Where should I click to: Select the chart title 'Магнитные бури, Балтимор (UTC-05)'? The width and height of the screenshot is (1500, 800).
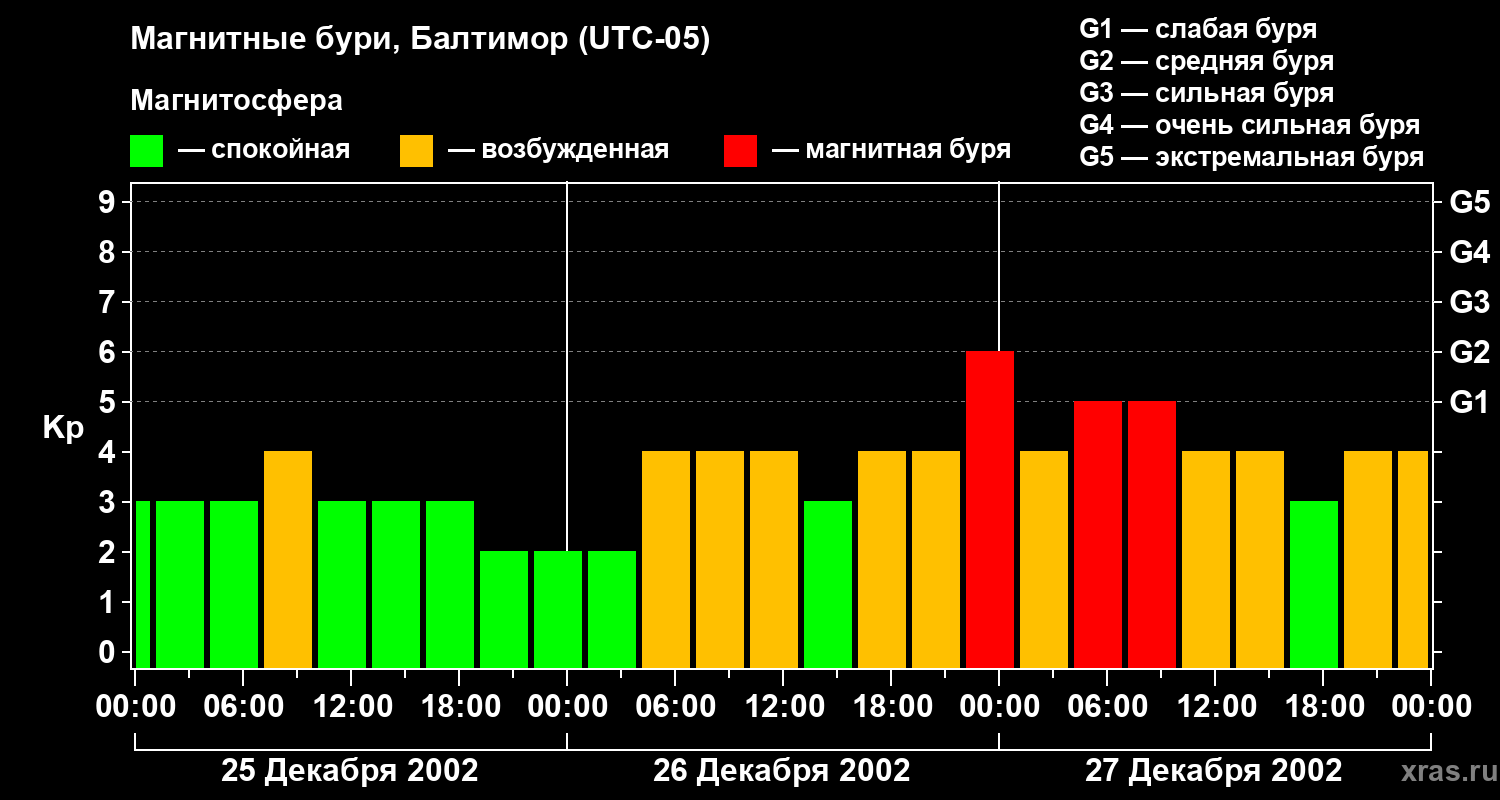click(x=420, y=41)
